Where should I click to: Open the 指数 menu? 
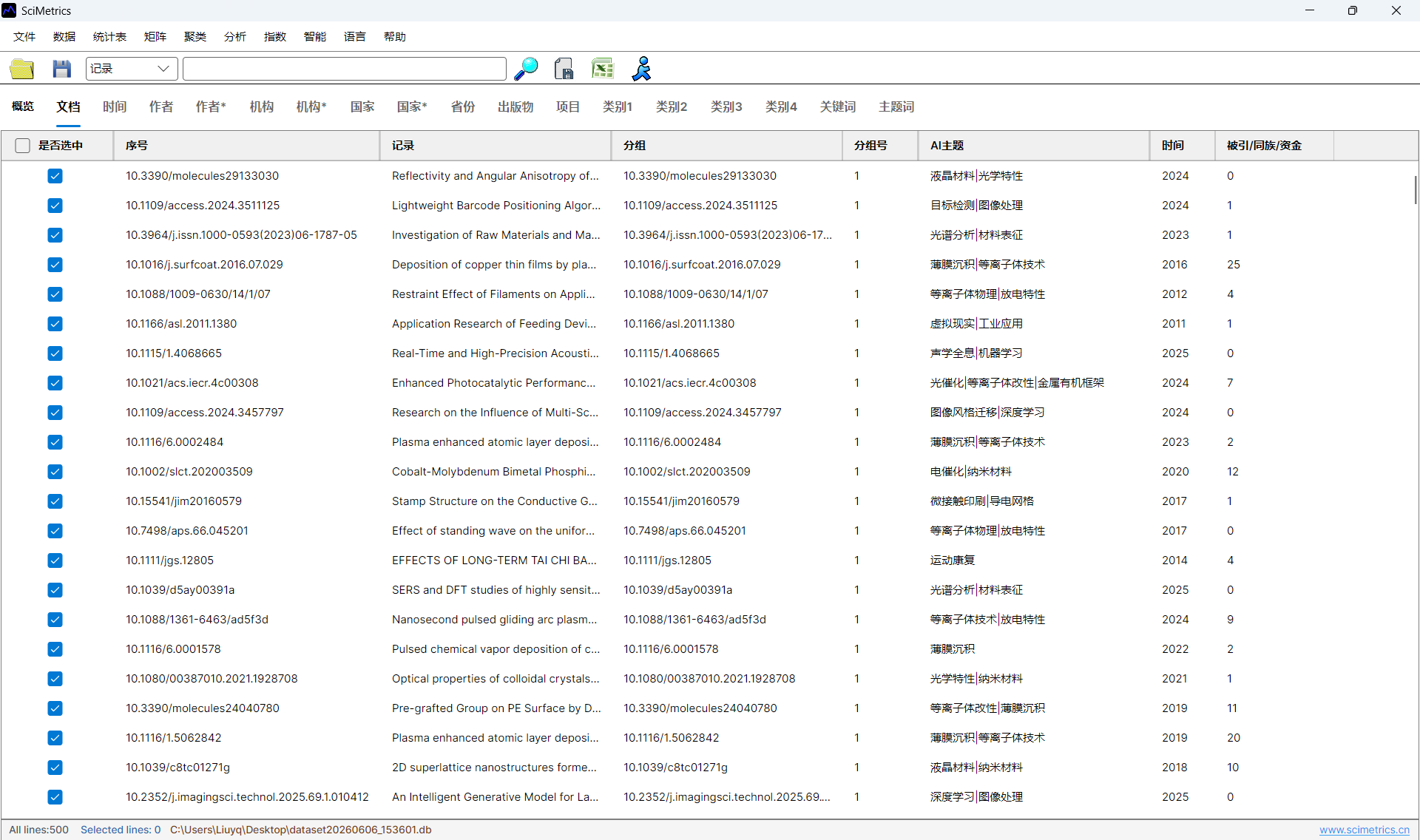tap(275, 37)
